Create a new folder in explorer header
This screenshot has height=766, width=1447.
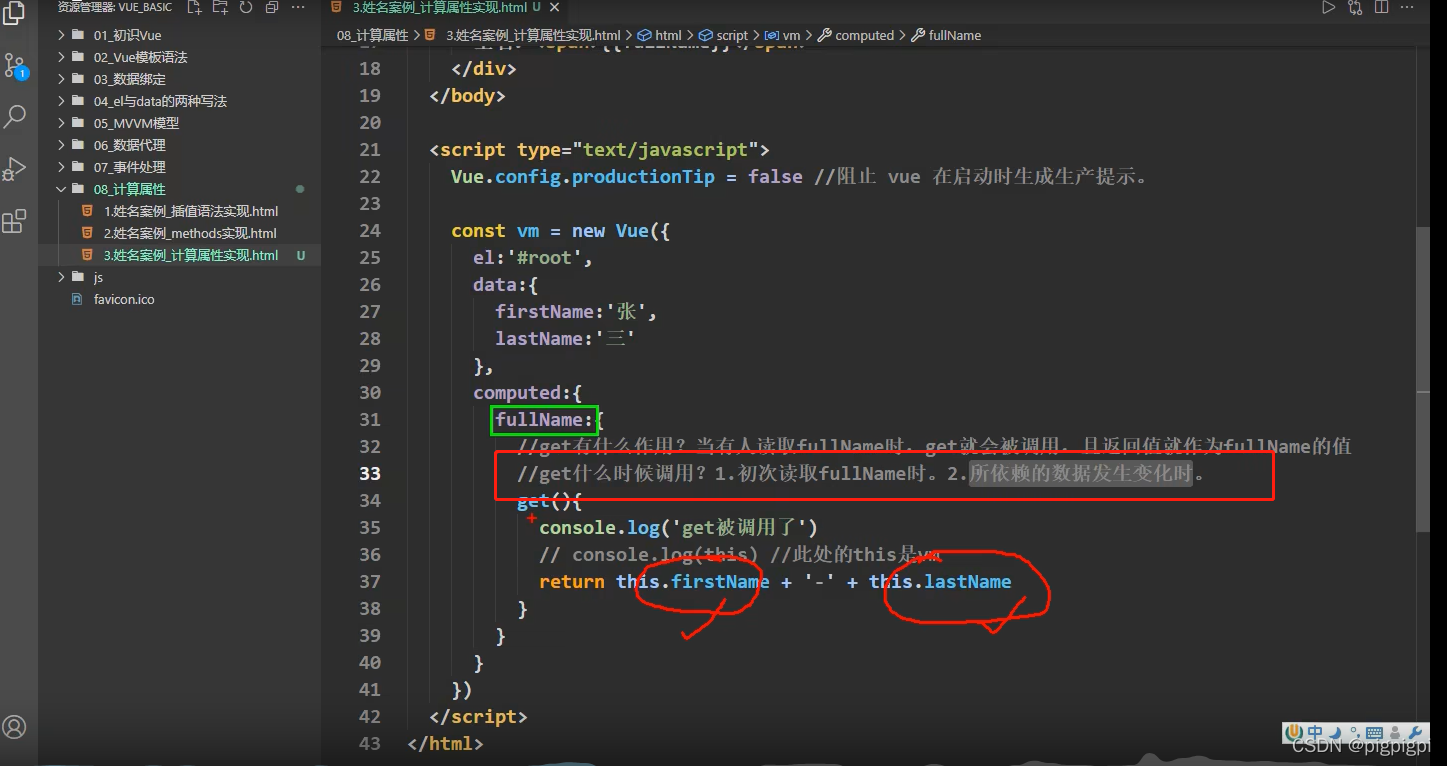tap(220, 7)
